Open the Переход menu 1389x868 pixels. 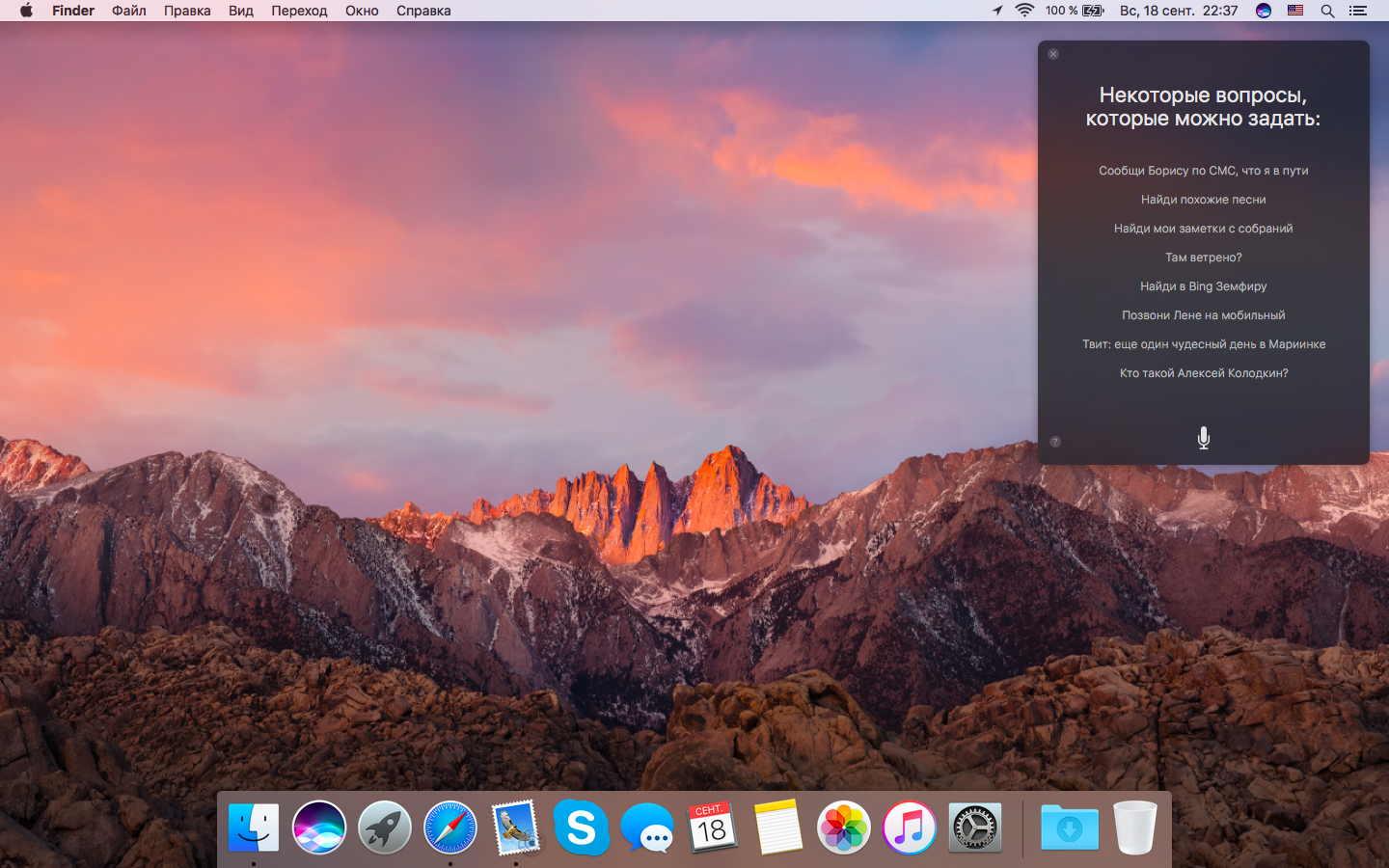[299, 11]
